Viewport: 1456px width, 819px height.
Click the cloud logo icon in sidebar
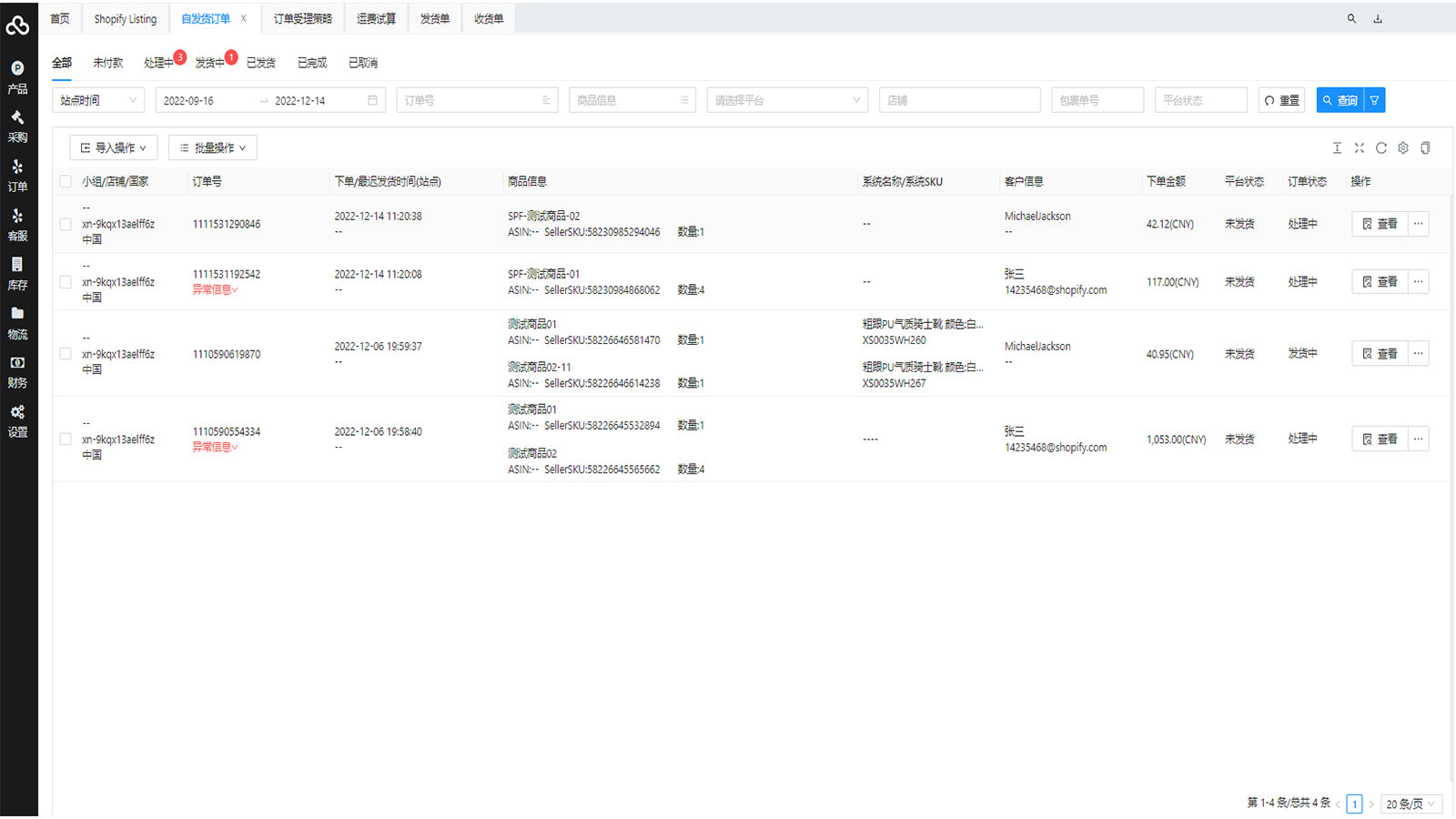coord(17,25)
